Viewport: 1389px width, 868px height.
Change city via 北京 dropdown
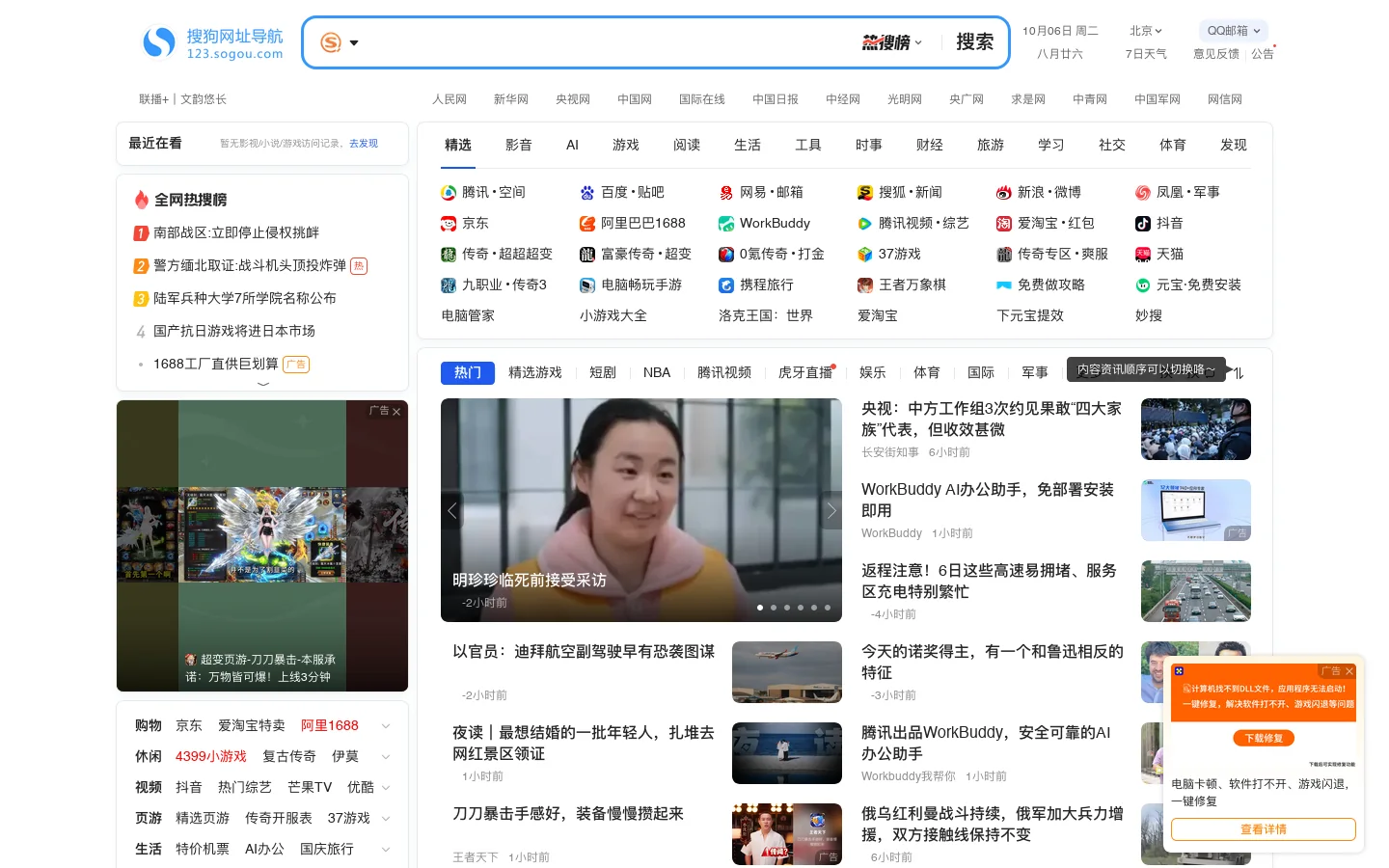(1146, 31)
